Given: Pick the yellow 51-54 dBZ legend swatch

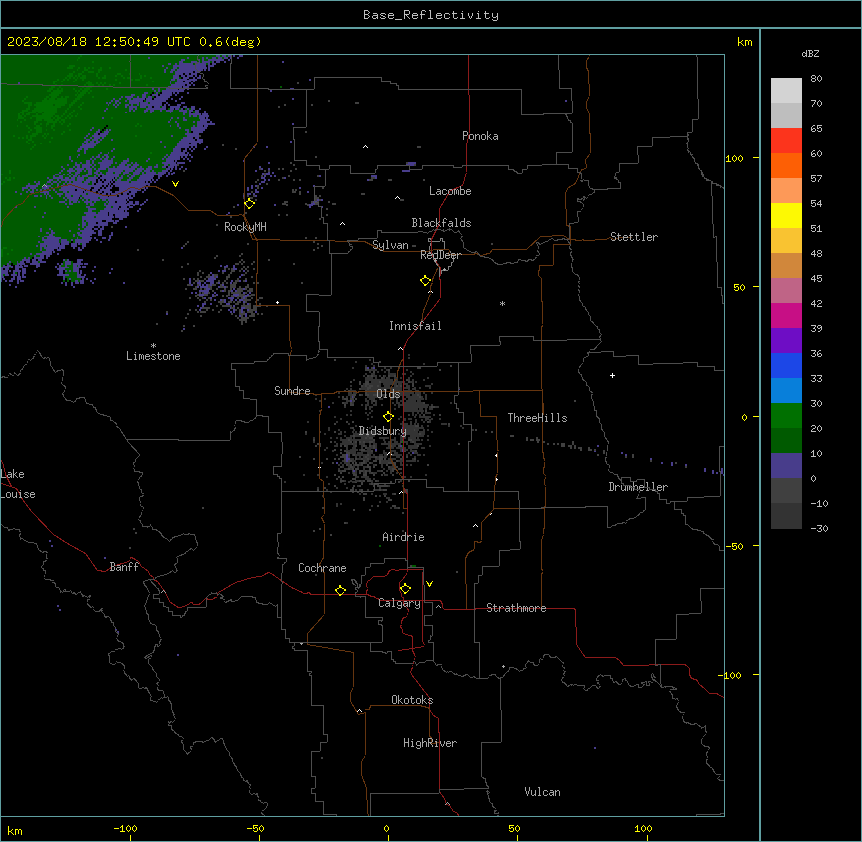Looking at the screenshot, I should [786, 216].
